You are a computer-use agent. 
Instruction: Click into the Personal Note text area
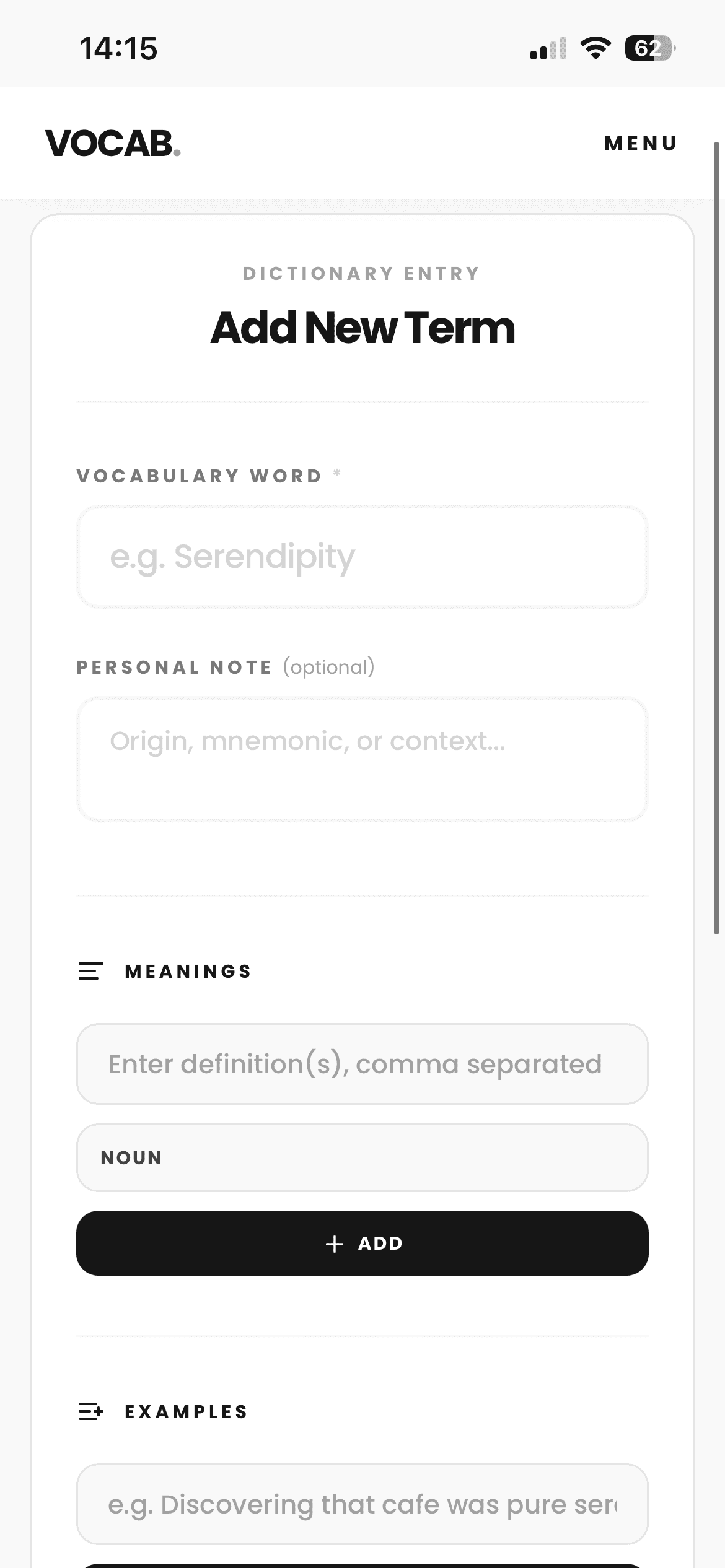pyautogui.click(x=362, y=759)
